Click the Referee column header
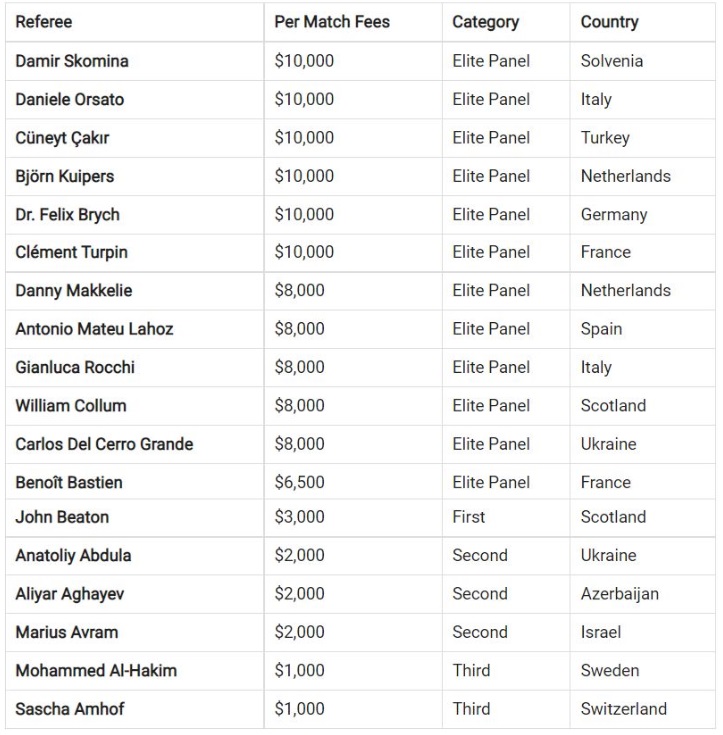The image size is (723, 735). click(x=44, y=22)
